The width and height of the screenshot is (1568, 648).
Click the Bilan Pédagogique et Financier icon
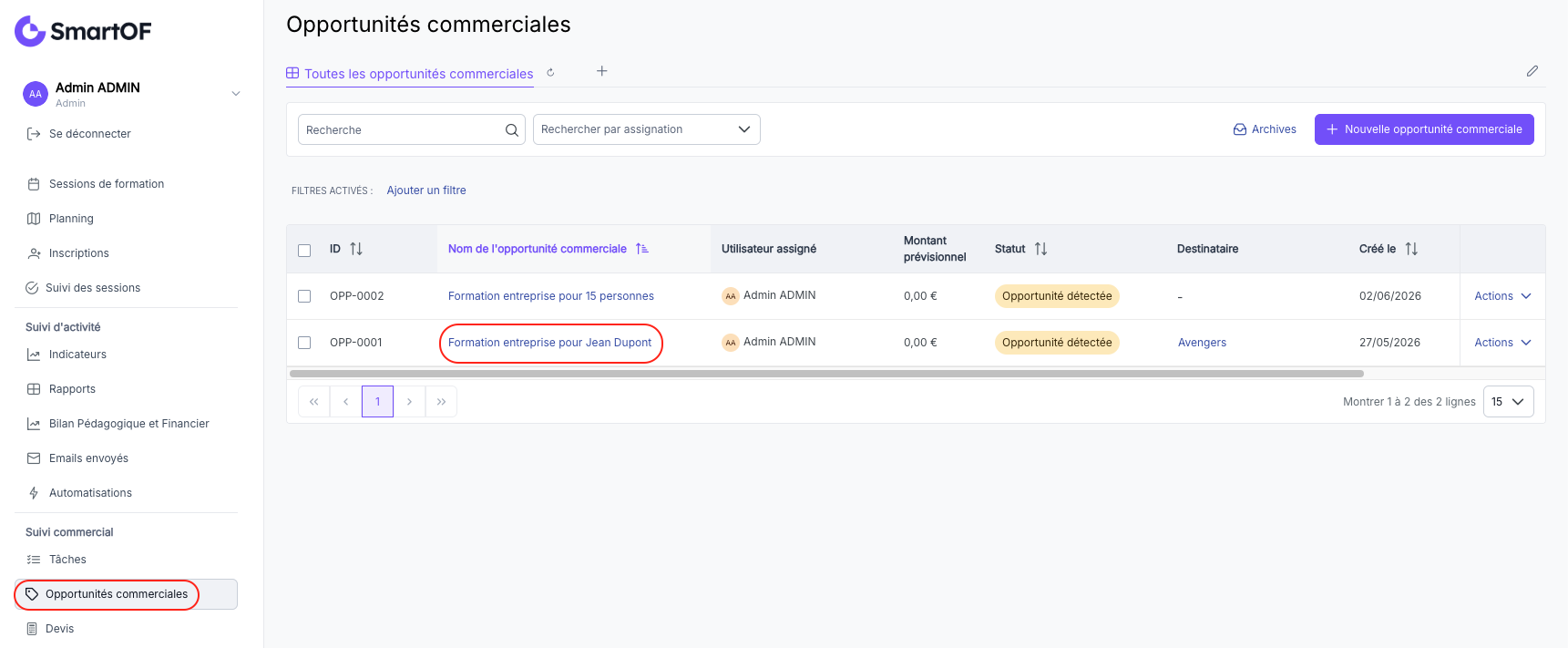coord(34,424)
